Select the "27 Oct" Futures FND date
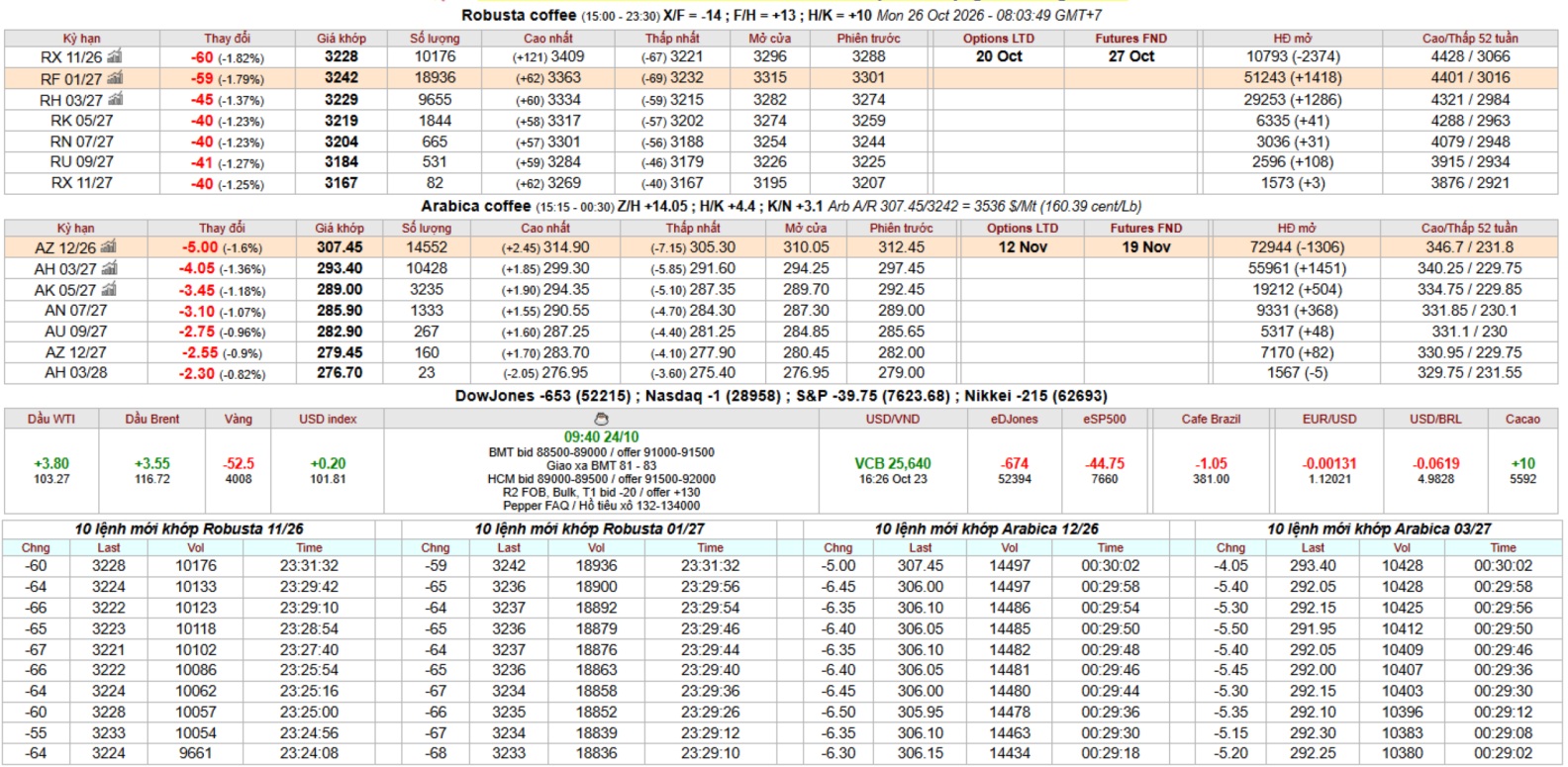 (x=1131, y=56)
